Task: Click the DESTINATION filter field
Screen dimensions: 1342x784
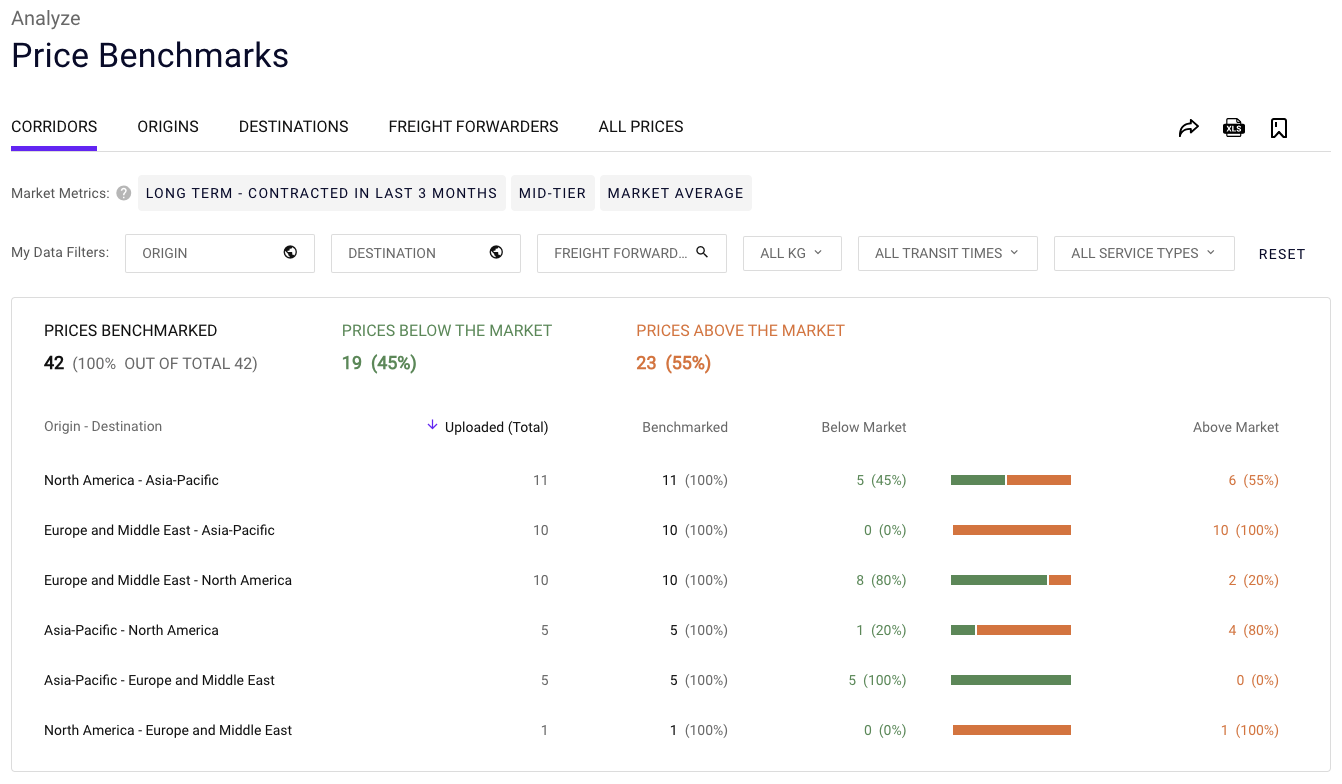Action: 426,253
